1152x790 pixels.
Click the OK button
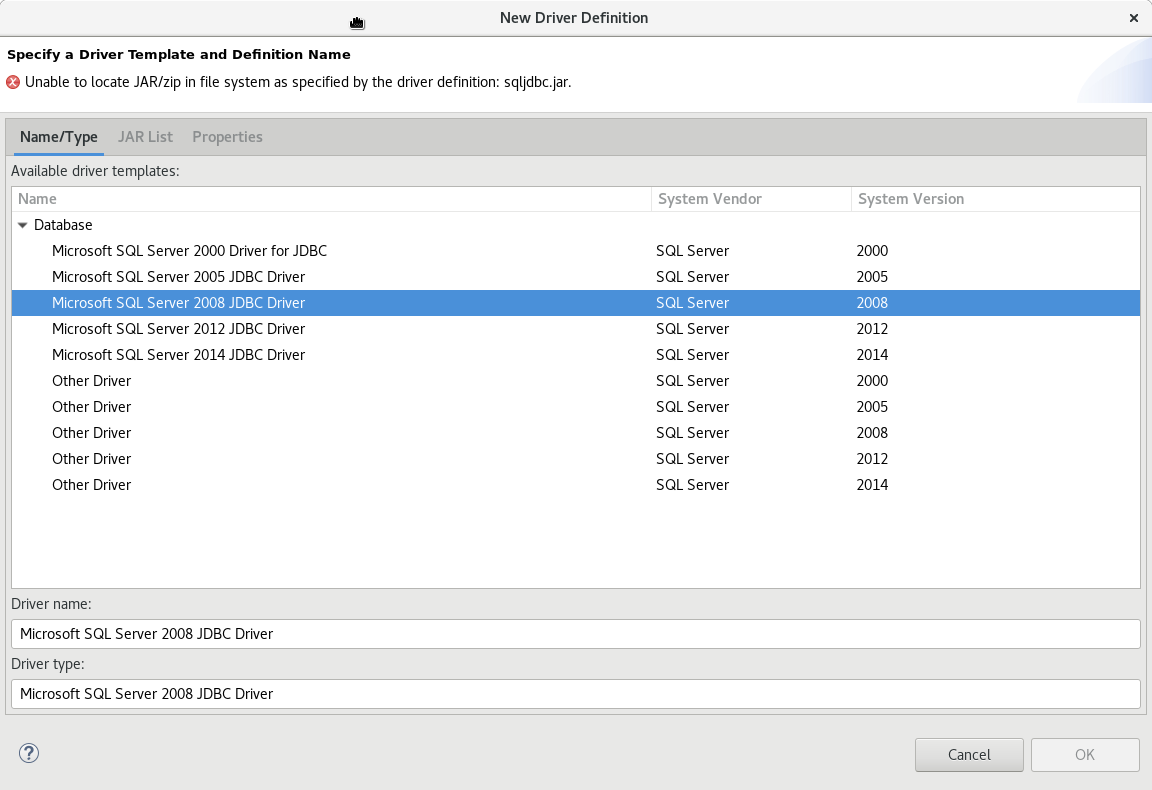pos(1085,755)
